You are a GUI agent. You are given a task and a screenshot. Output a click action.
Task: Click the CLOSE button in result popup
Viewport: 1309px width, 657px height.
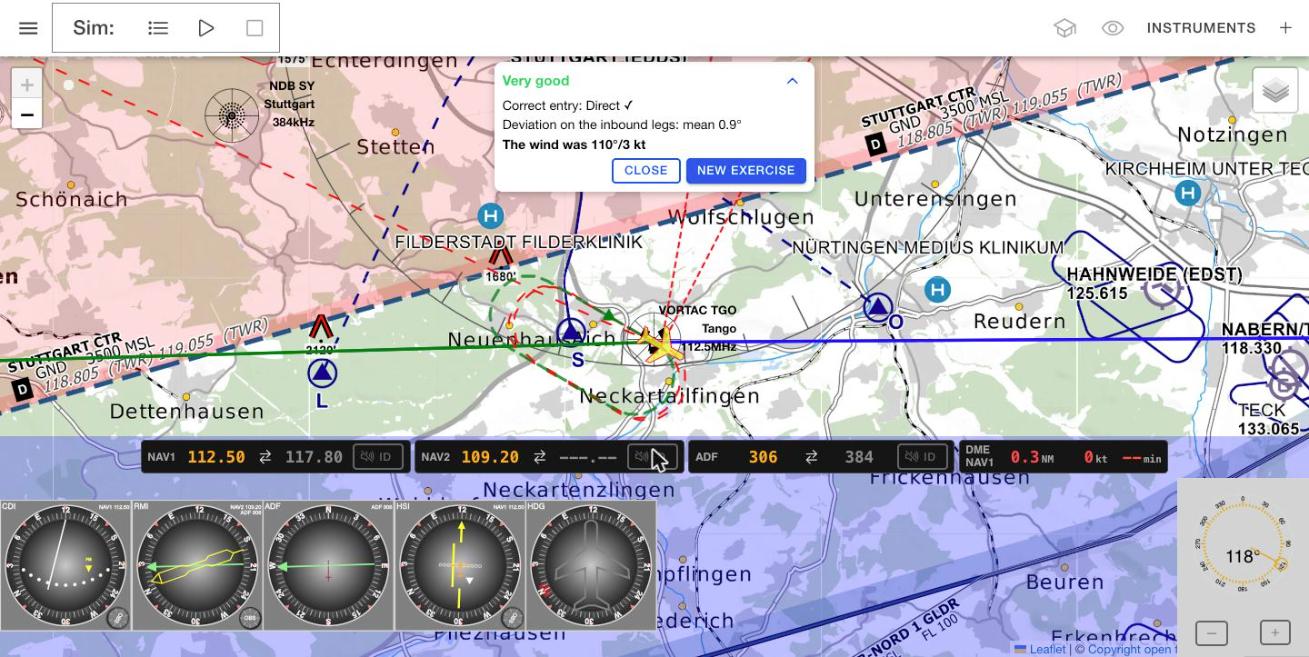646,170
